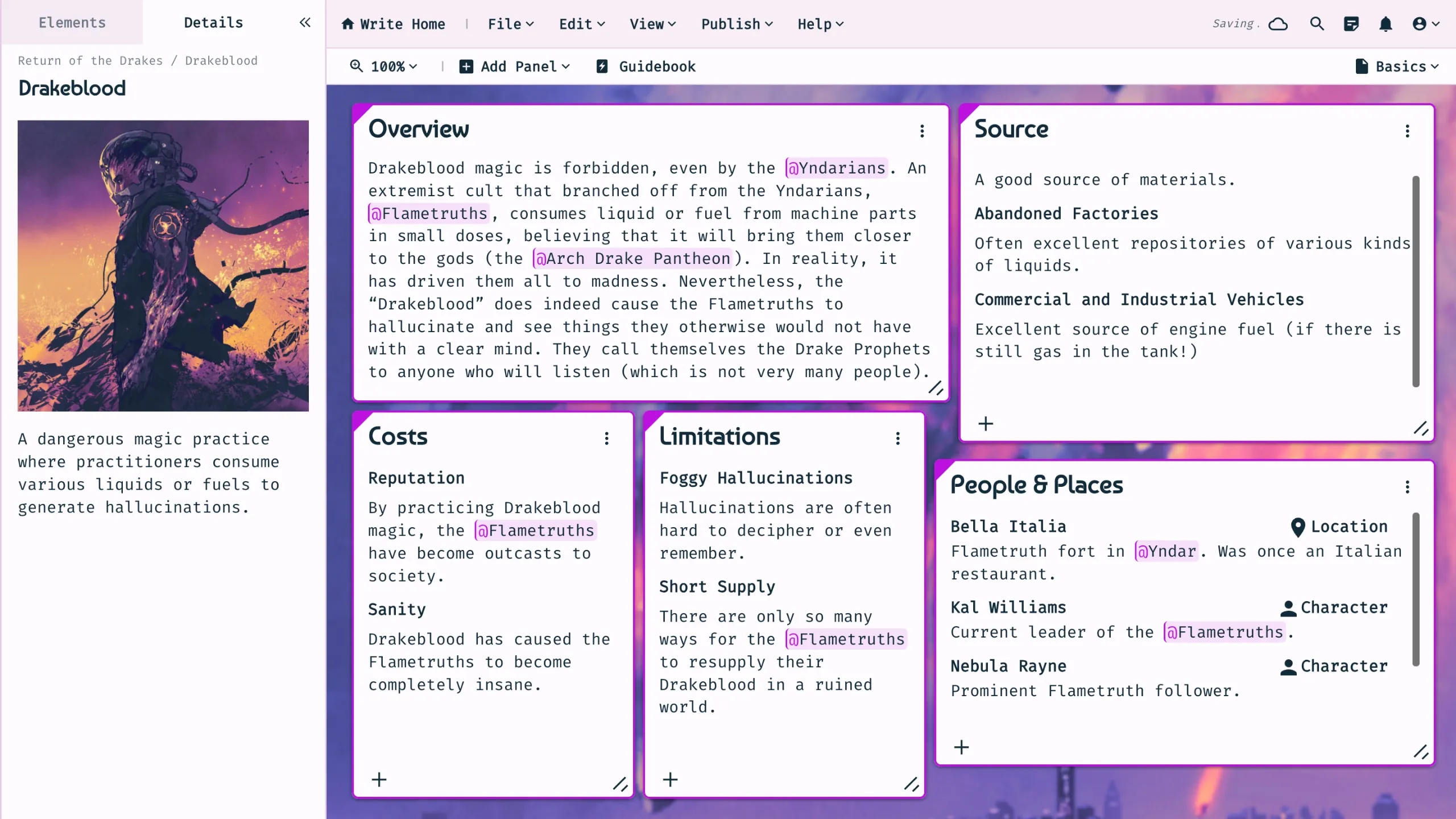Collapse the left sidebar panel

point(305,23)
